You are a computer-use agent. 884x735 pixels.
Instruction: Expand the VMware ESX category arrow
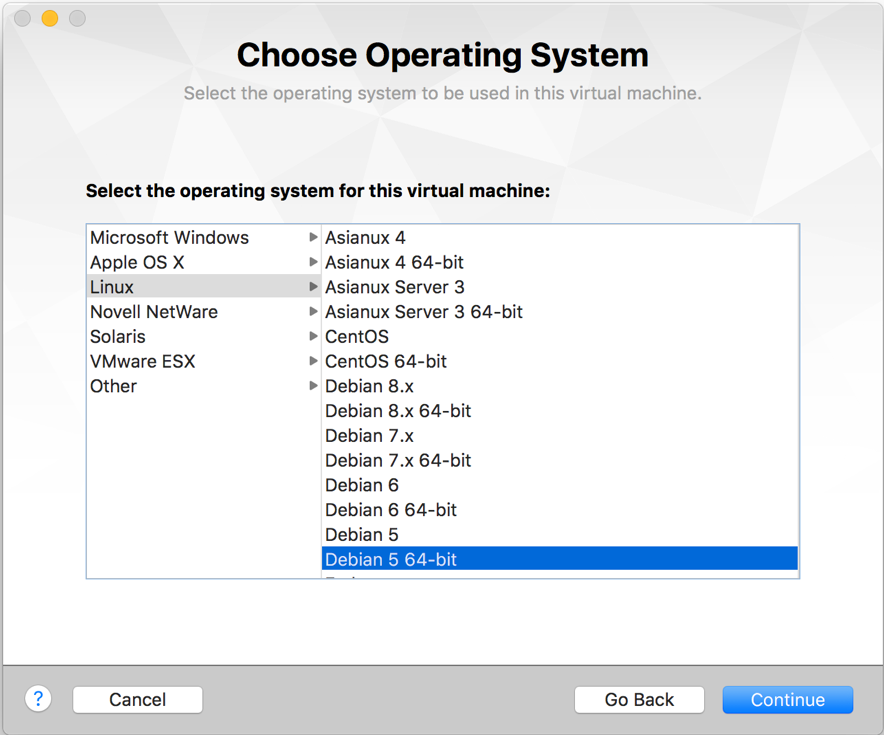coord(313,361)
